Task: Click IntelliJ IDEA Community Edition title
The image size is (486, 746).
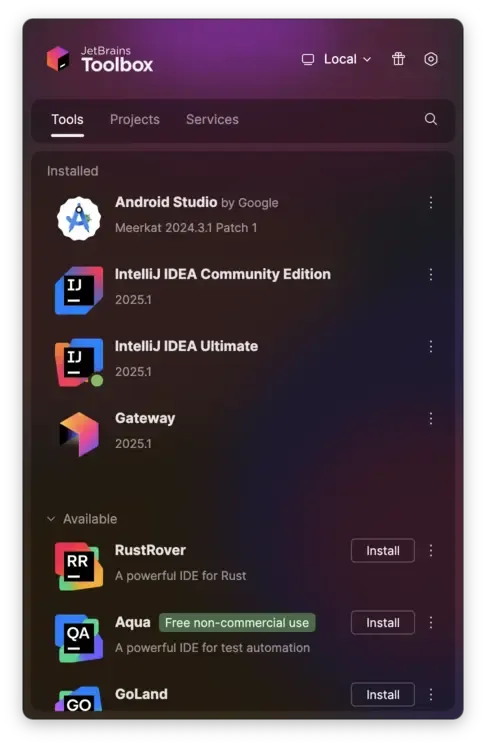Action: [223, 275]
